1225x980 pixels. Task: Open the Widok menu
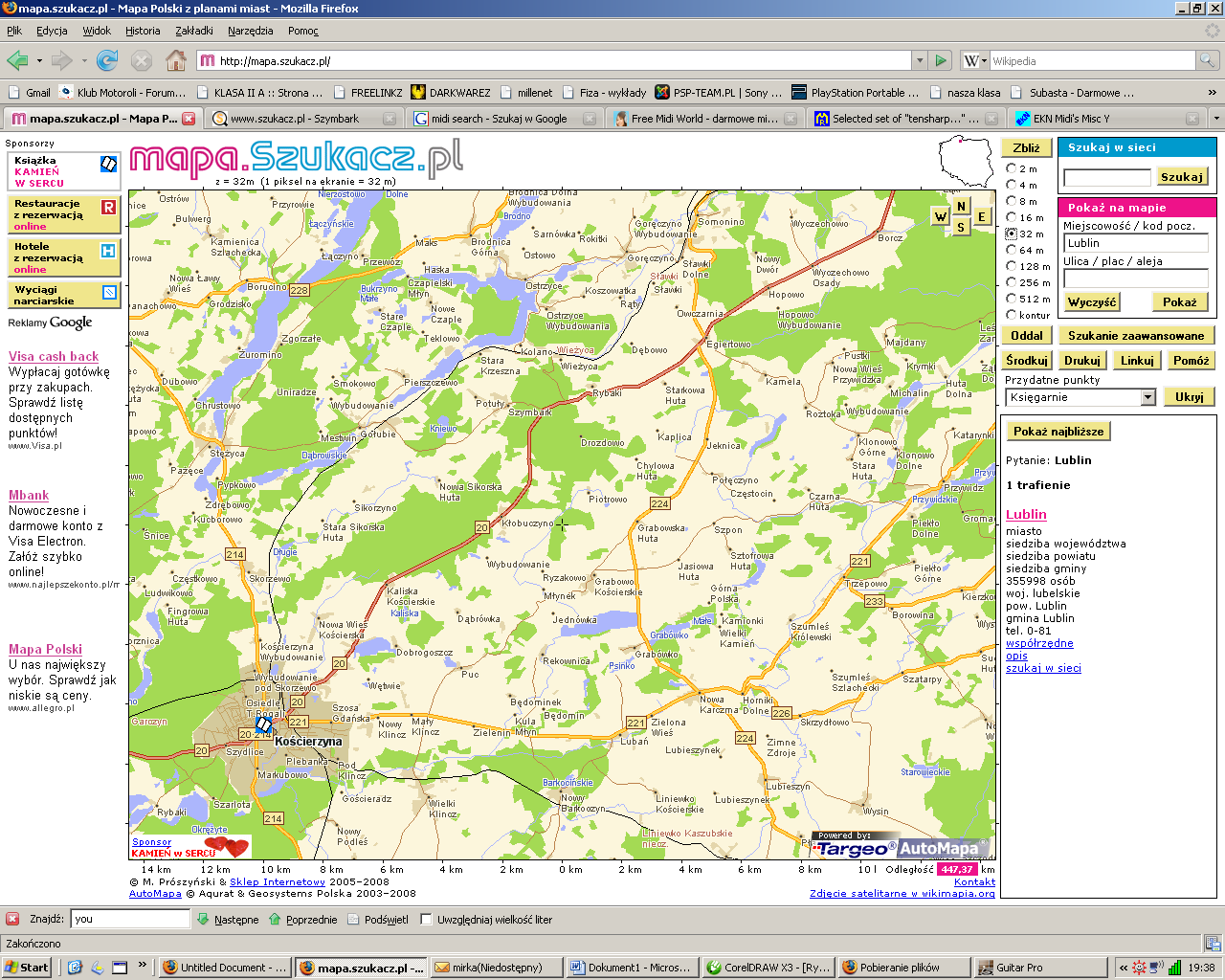click(97, 31)
